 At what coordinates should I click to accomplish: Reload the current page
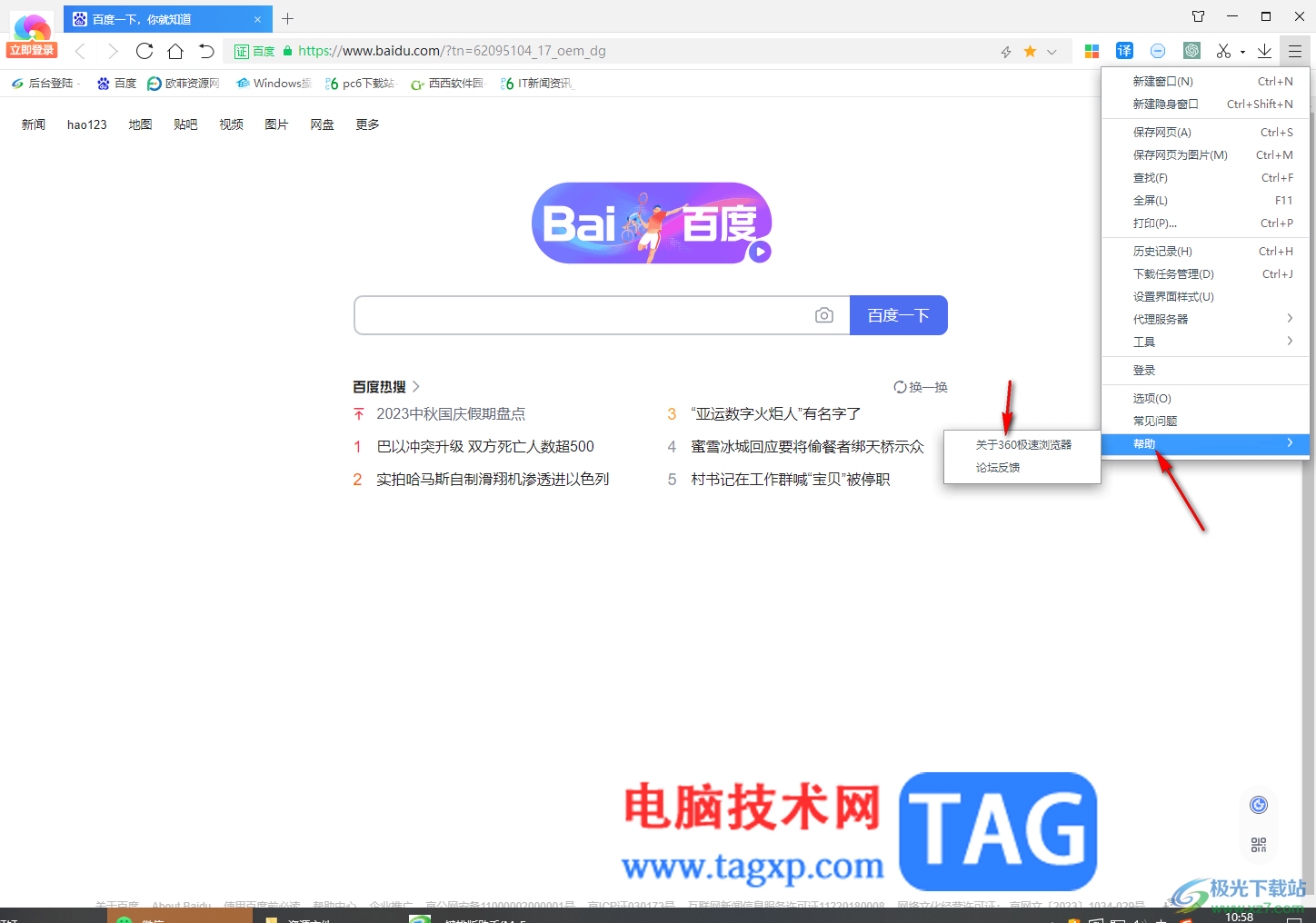pos(145,51)
